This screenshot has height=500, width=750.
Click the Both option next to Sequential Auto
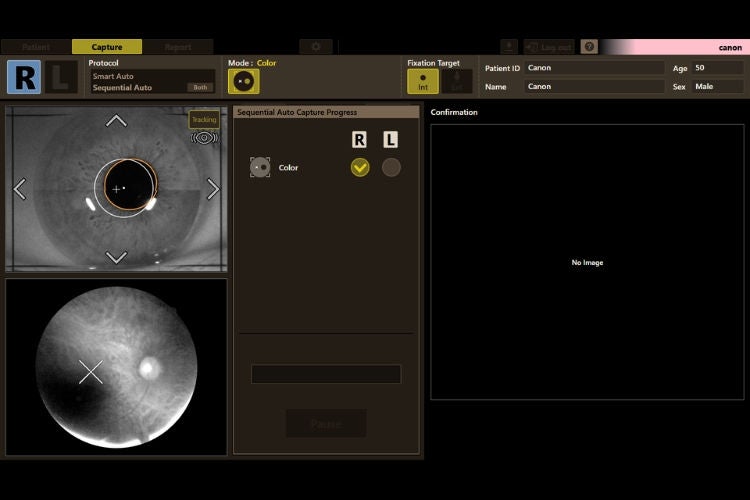click(200, 88)
